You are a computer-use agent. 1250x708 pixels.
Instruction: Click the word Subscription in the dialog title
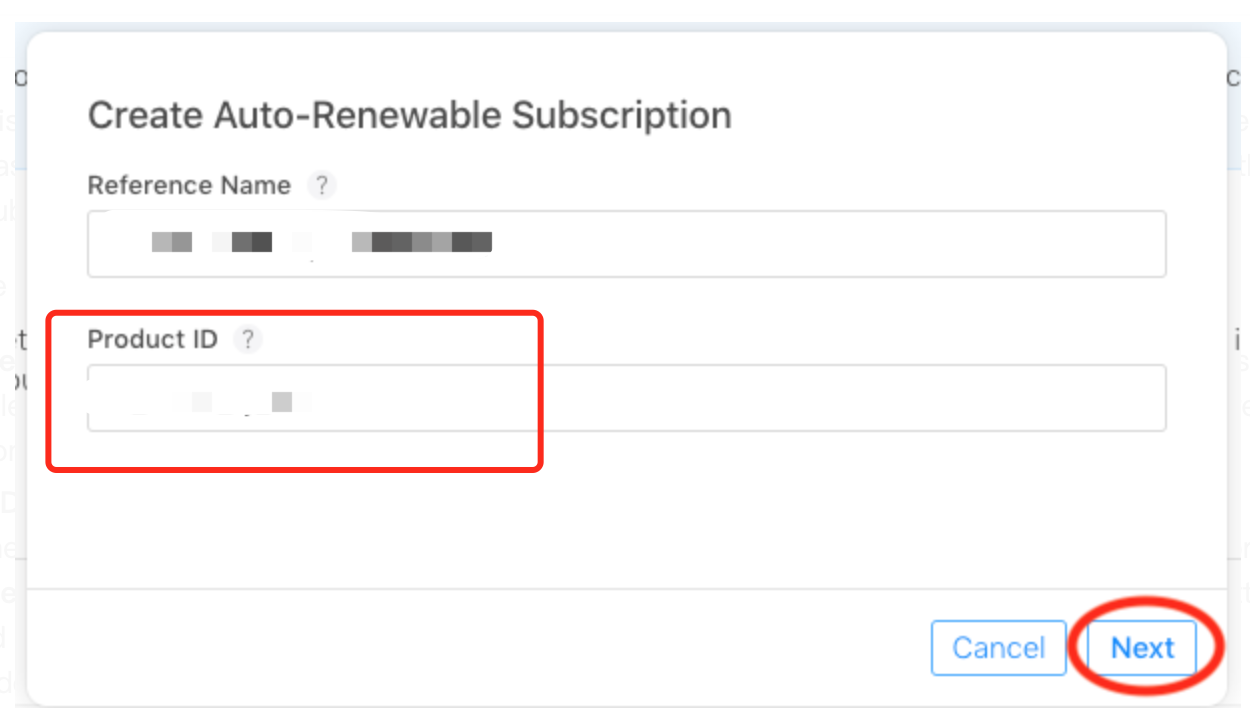click(x=621, y=115)
